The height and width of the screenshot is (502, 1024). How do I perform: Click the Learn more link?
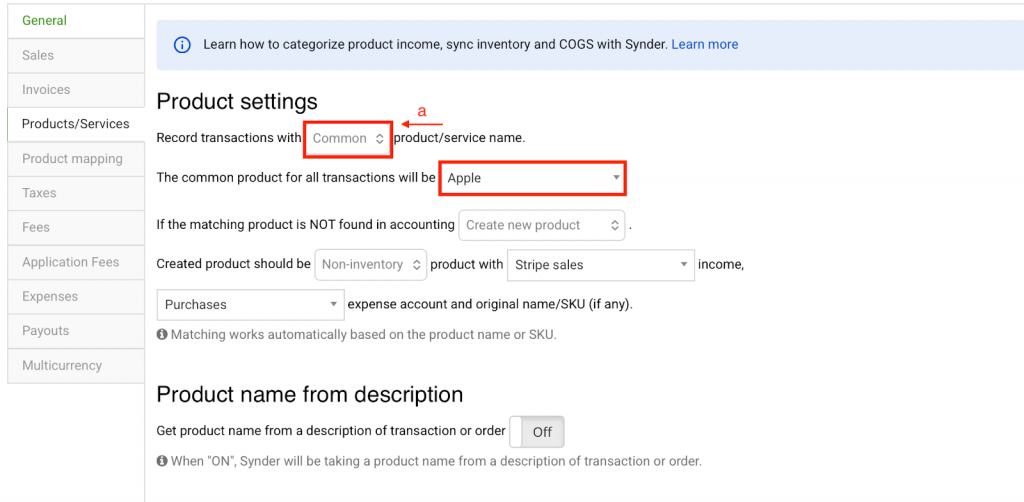tap(704, 45)
